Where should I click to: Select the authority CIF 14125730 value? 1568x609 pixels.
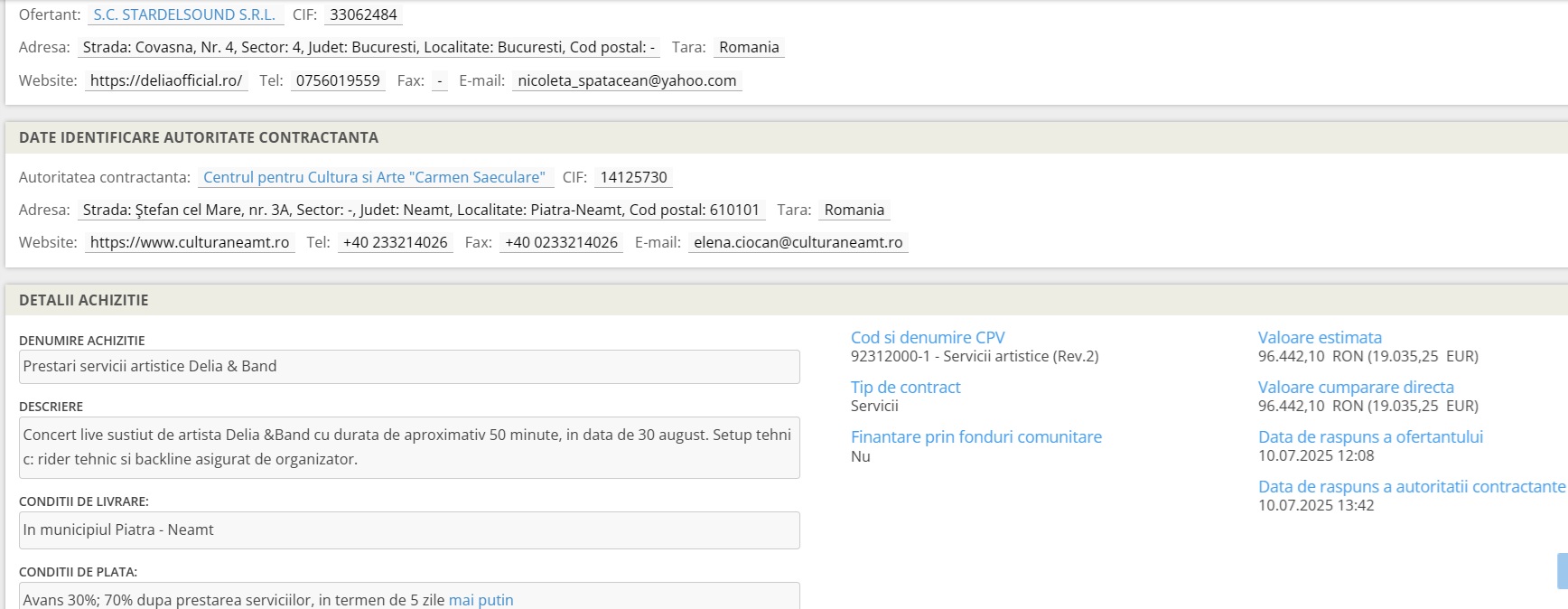click(633, 177)
